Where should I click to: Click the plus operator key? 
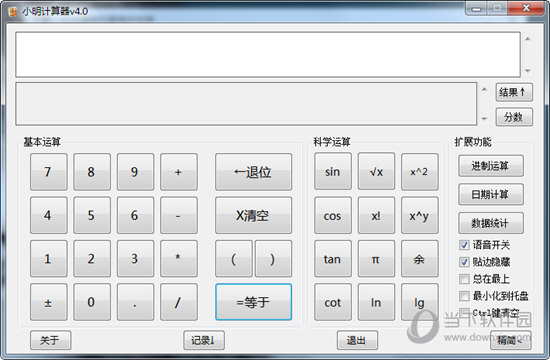tap(179, 172)
